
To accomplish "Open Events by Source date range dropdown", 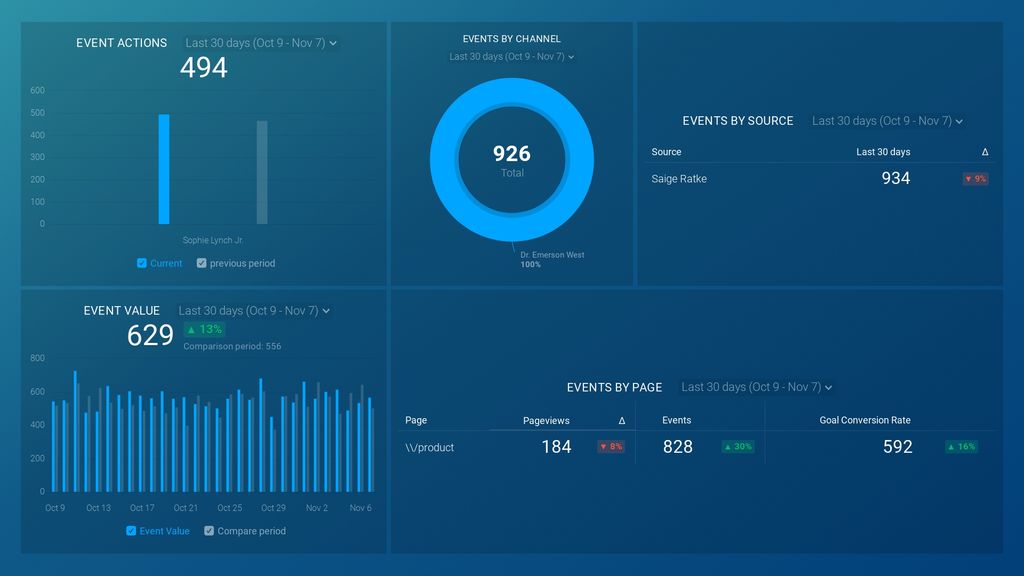I will click(x=888, y=121).
